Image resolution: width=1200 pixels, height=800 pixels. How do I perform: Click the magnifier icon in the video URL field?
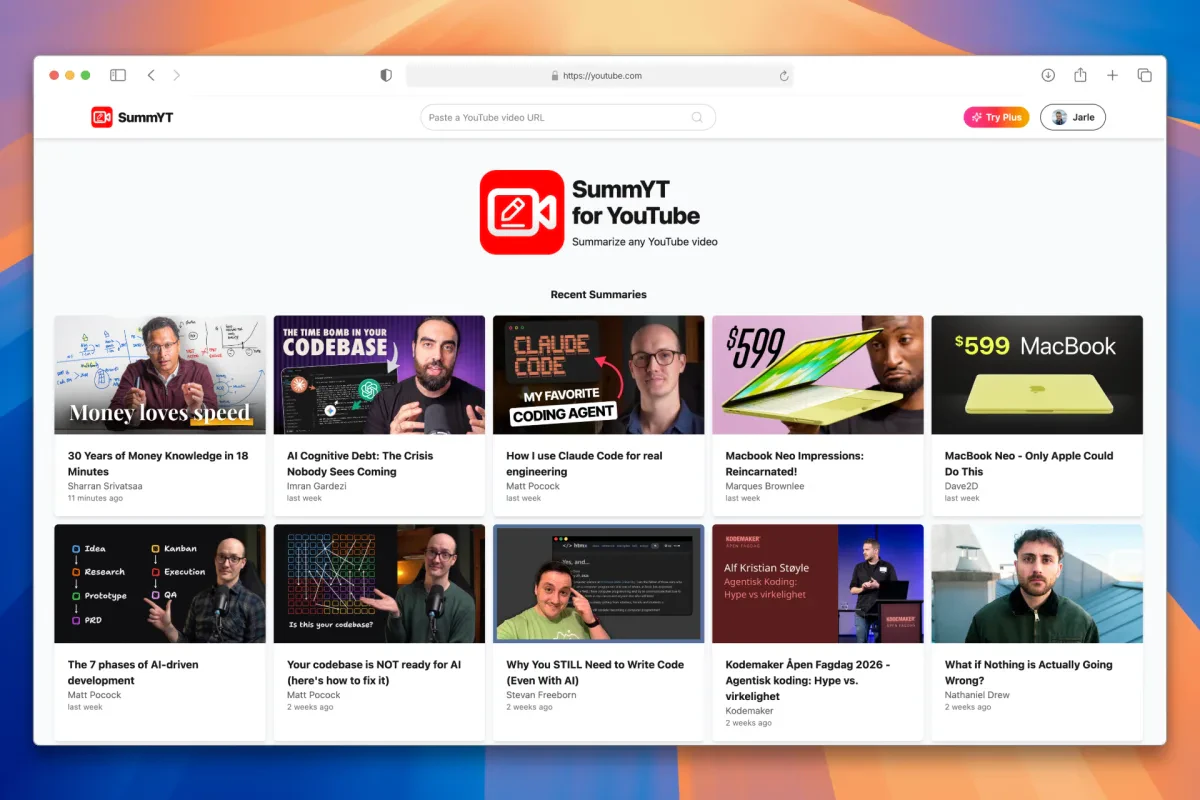pos(697,117)
